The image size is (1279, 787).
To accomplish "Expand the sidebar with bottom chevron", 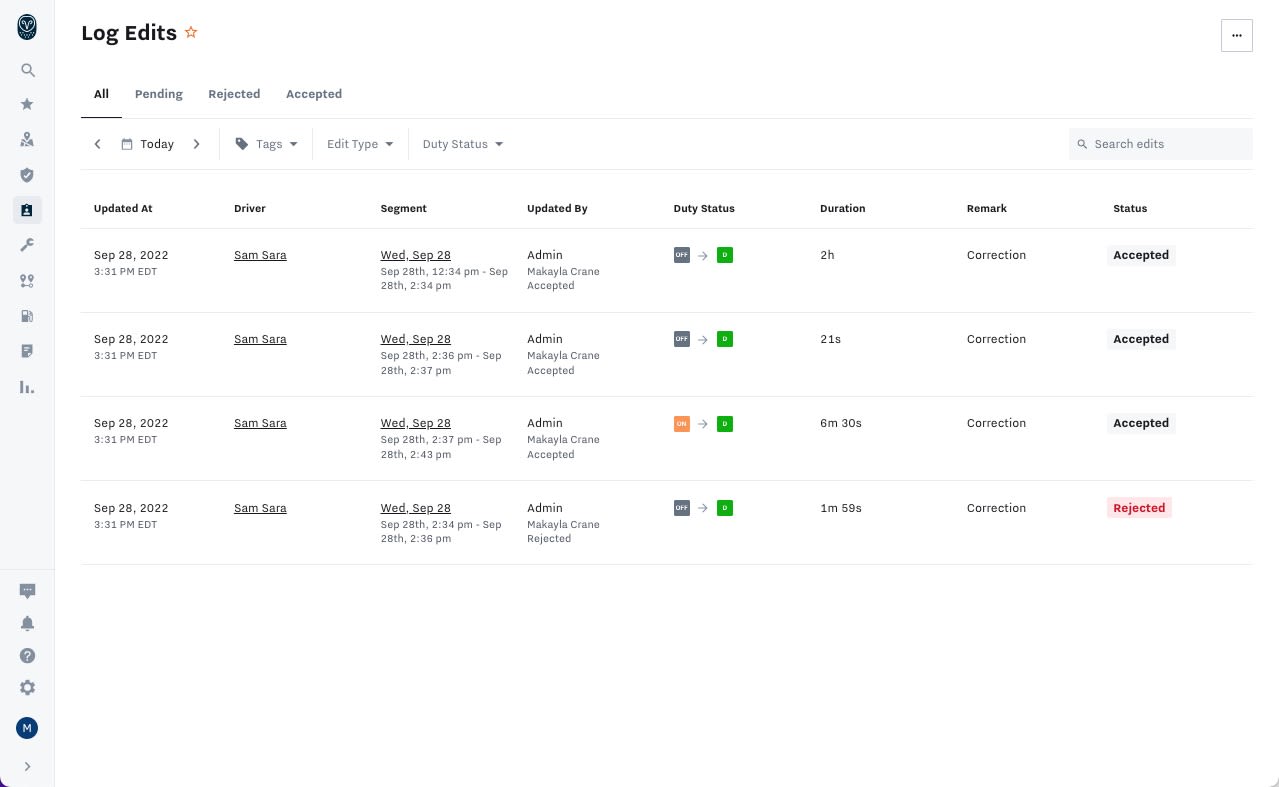I will pos(27,767).
